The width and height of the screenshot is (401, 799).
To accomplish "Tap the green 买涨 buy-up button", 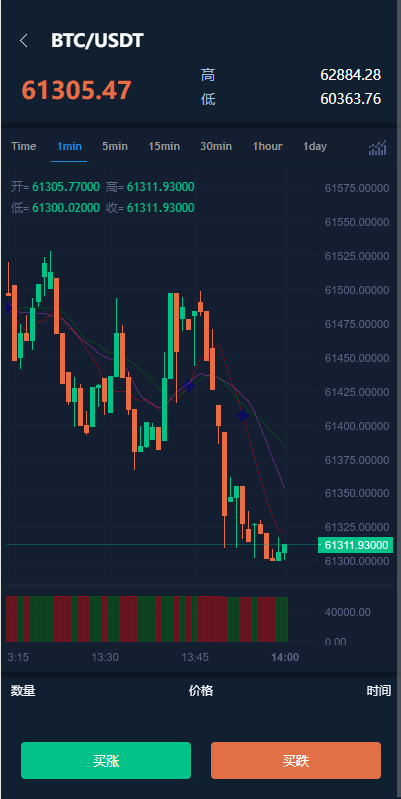I will click(x=106, y=760).
